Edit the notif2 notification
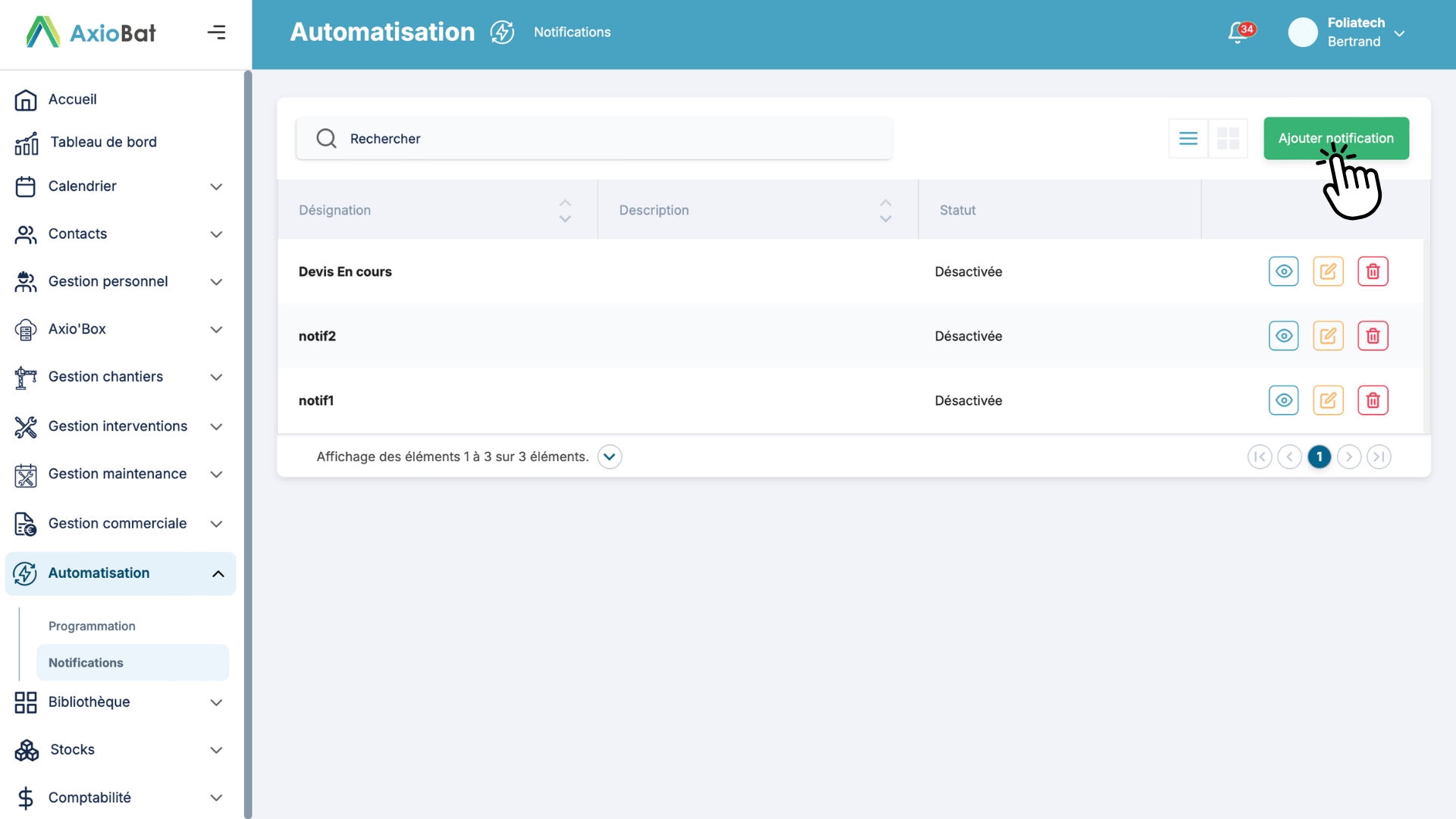Screen dimensions: 1456x819 1328,336
